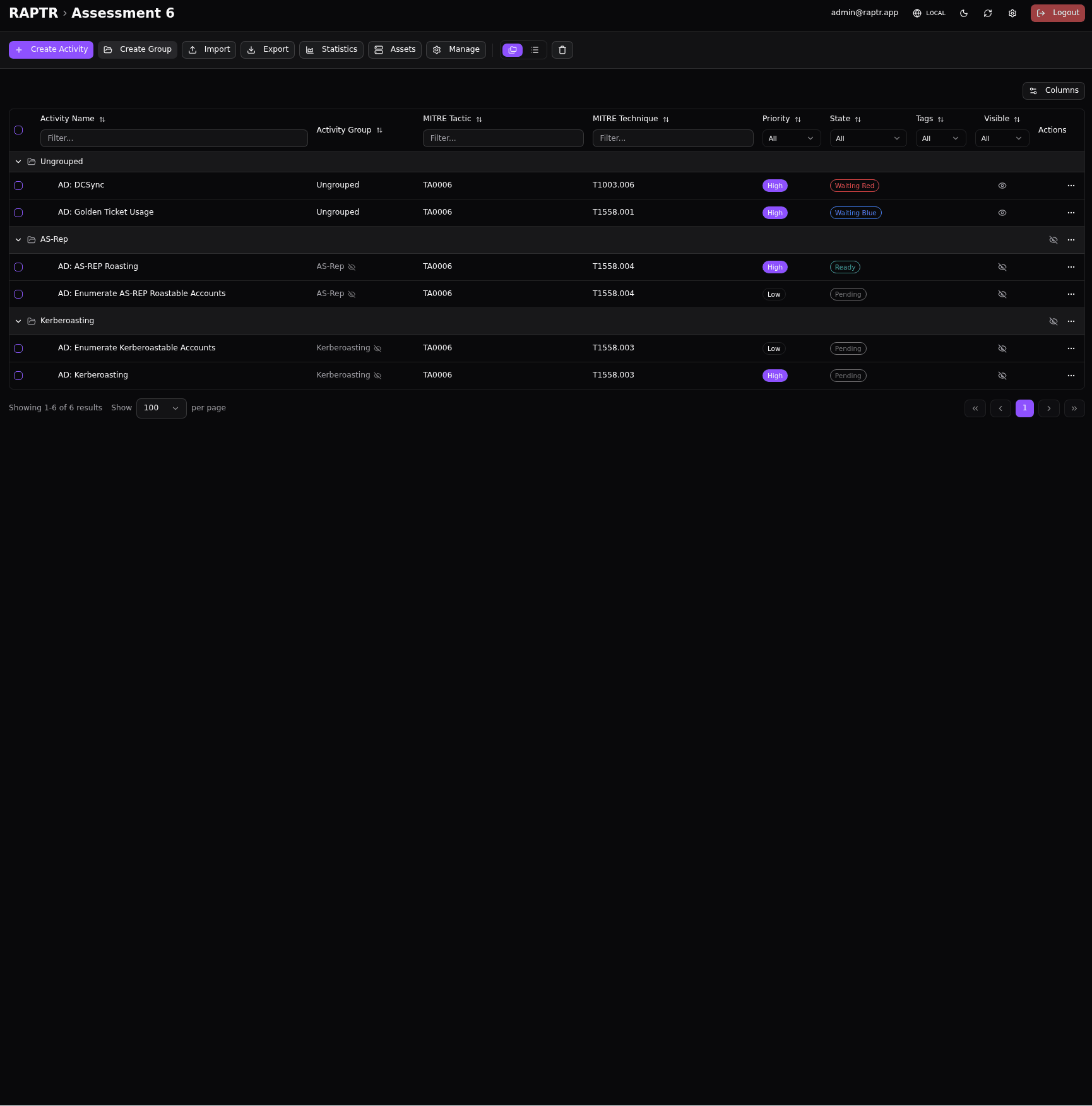Open settings gear icon in header
This screenshot has height=1106, width=1092.
click(1012, 13)
